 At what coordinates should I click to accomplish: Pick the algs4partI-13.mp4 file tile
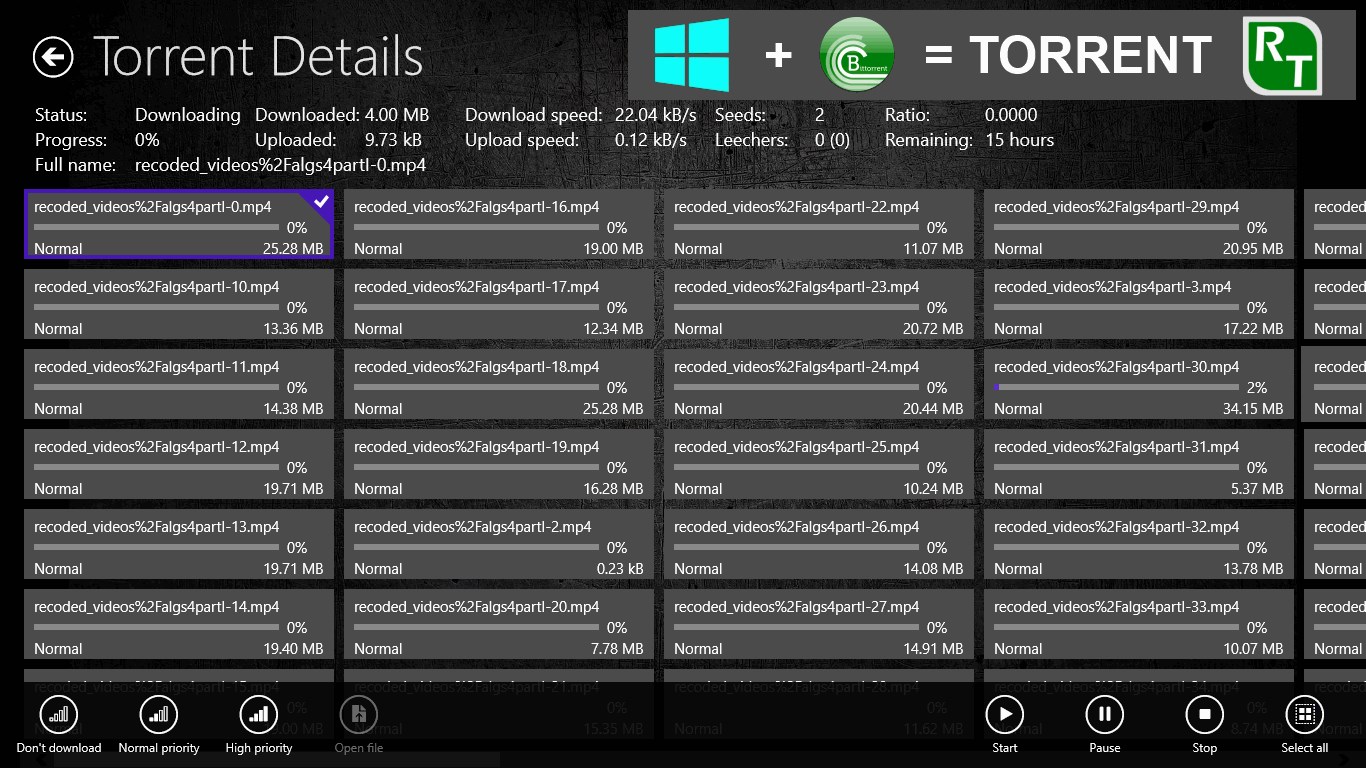coord(179,545)
